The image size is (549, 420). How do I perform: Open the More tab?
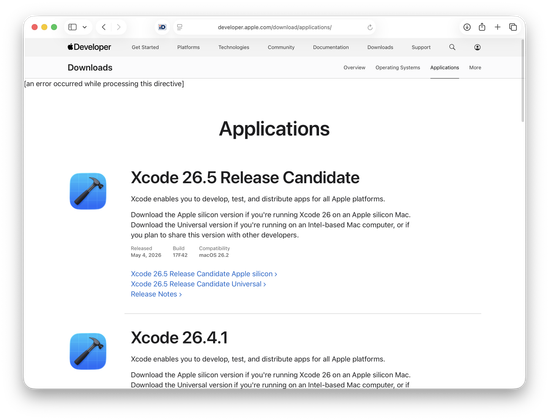pos(475,68)
